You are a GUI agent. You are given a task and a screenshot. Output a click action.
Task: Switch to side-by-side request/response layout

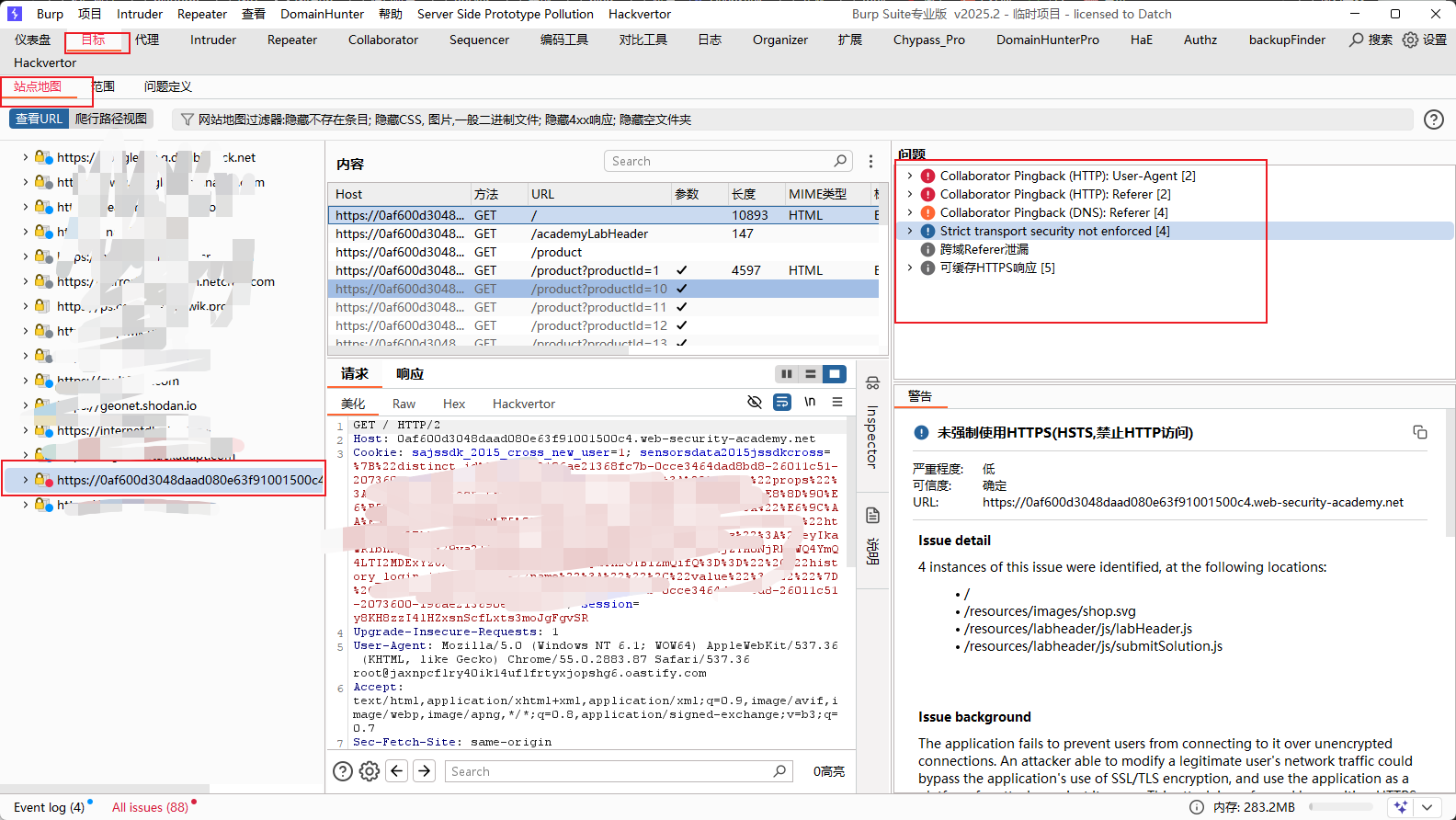pos(786,374)
